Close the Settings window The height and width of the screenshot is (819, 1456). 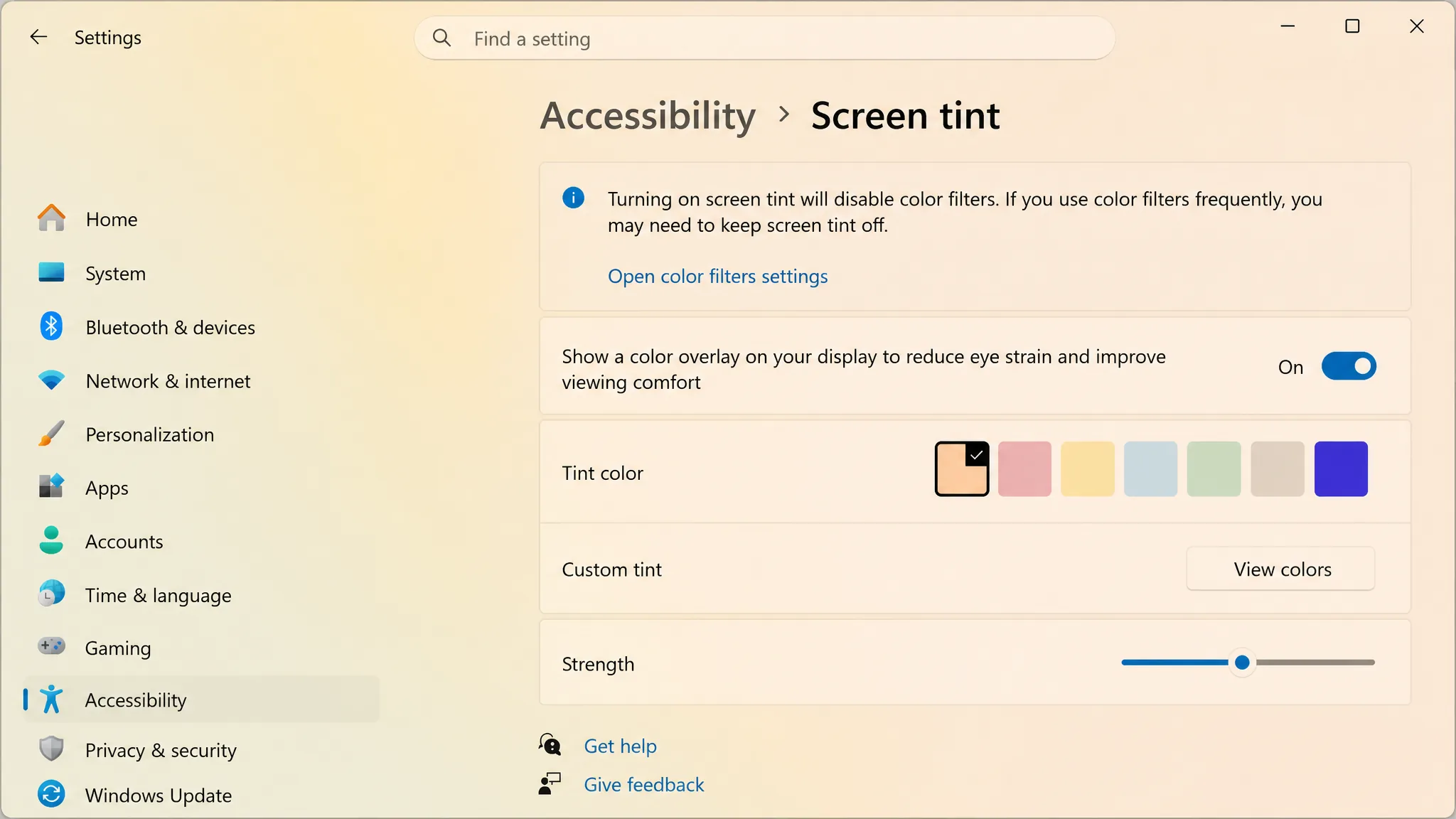pyautogui.click(x=1416, y=26)
